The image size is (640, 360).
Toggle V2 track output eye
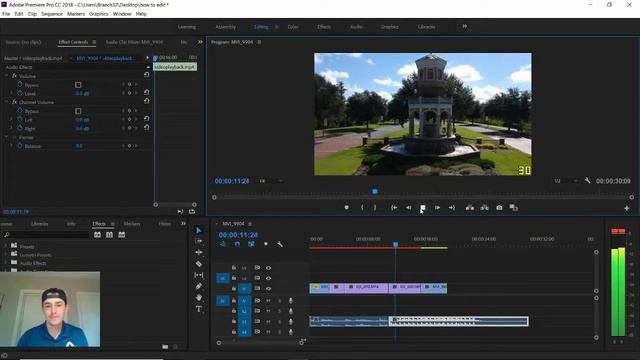[x=268, y=278]
